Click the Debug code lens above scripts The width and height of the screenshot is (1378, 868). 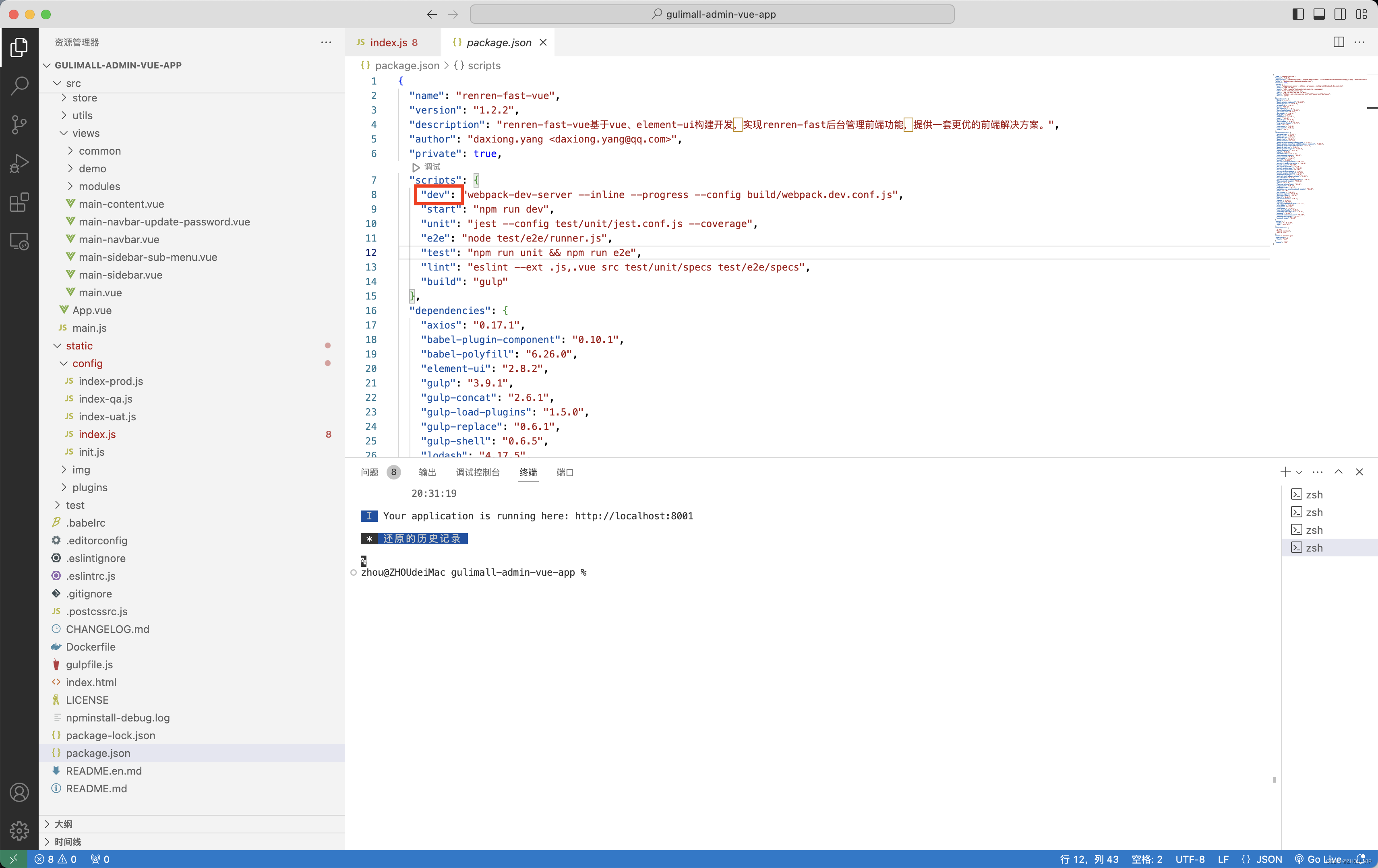point(426,167)
